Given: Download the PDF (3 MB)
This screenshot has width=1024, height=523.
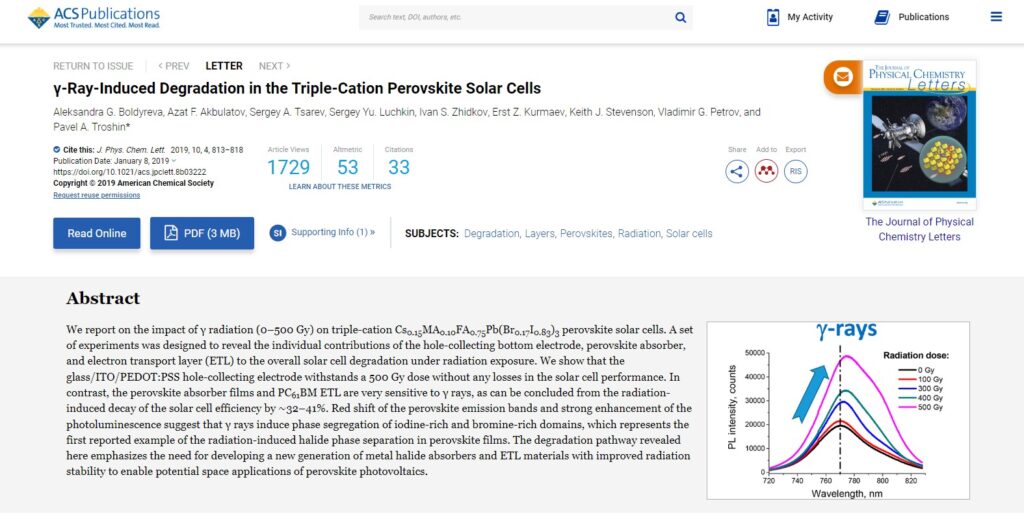Looking at the screenshot, I should tap(202, 233).
